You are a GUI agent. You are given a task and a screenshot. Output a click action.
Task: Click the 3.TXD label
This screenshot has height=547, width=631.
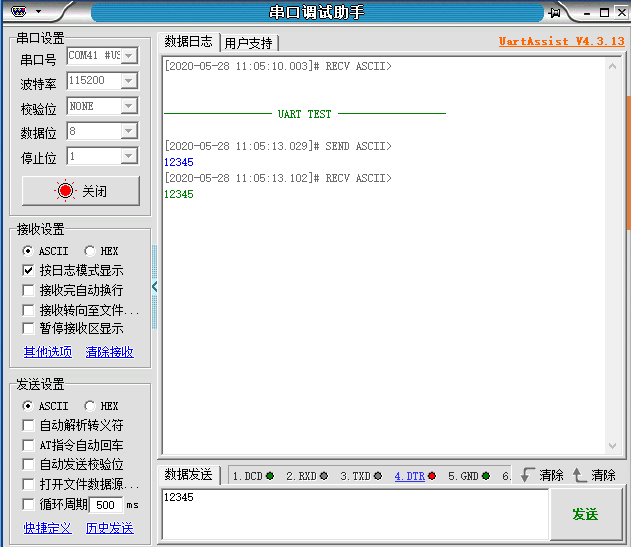pyautogui.click(x=355, y=476)
